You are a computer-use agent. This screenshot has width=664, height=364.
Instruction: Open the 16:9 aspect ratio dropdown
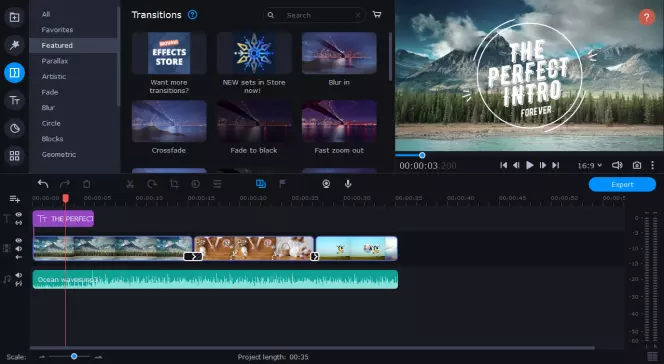pyautogui.click(x=590, y=165)
